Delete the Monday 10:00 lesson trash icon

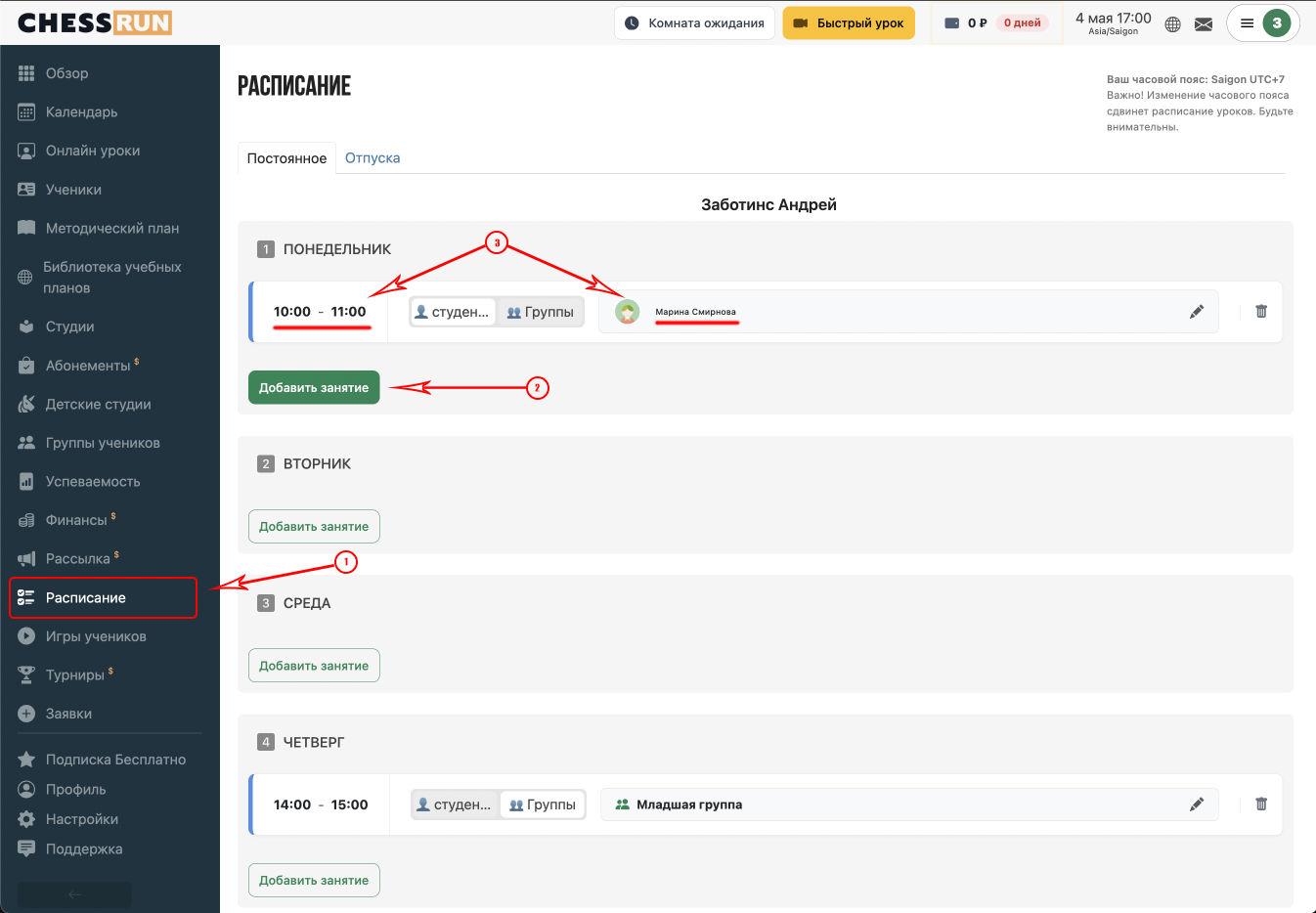click(x=1261, y=311)
